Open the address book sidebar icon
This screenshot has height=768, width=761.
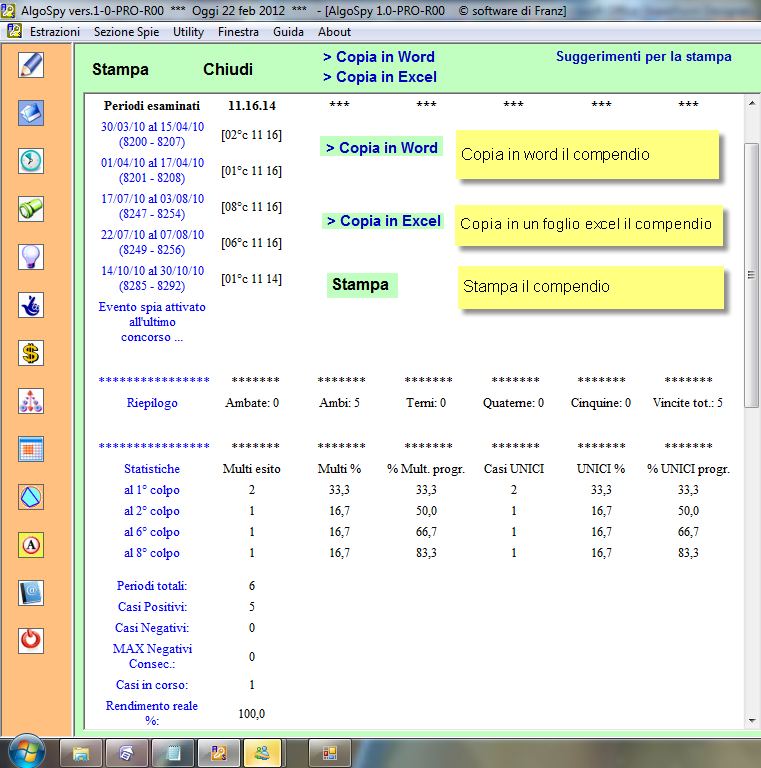pos(31,593)
